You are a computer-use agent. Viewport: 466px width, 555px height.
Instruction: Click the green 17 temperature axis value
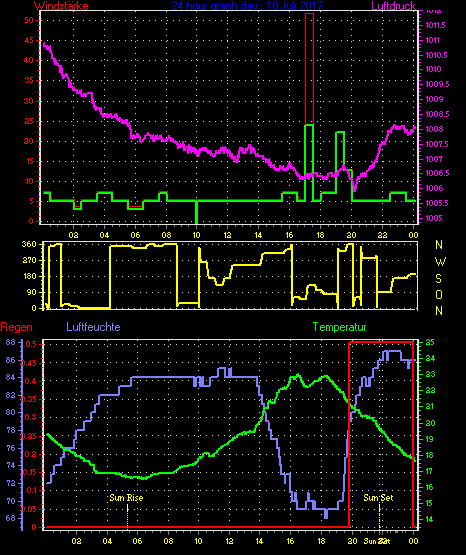coord(430,471)
